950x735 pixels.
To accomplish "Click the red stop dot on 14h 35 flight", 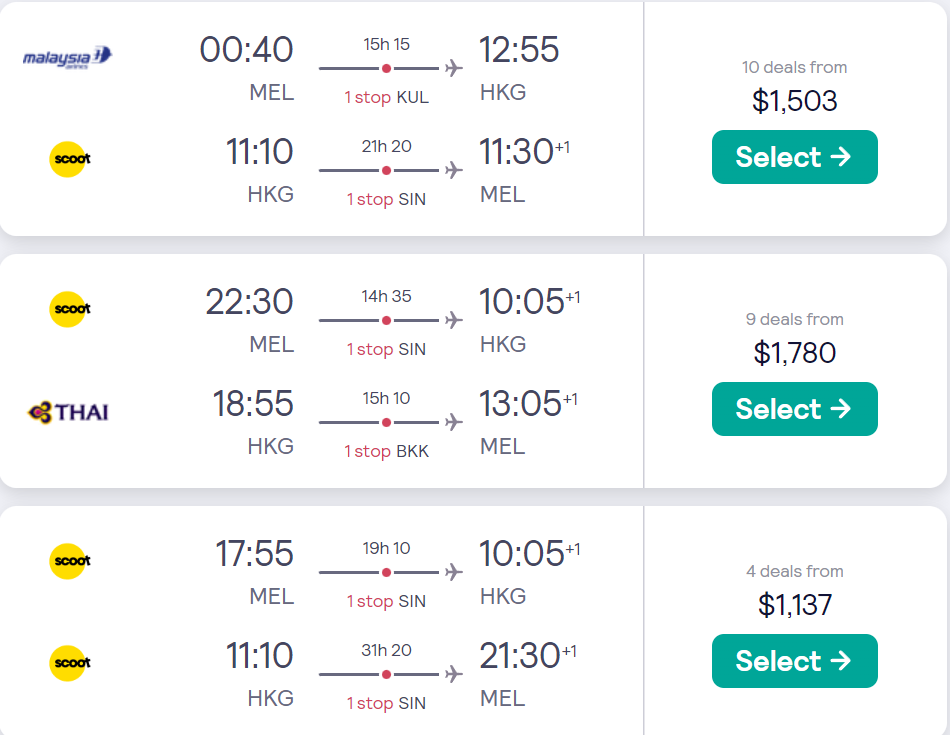I will click(x=386, y=321).
